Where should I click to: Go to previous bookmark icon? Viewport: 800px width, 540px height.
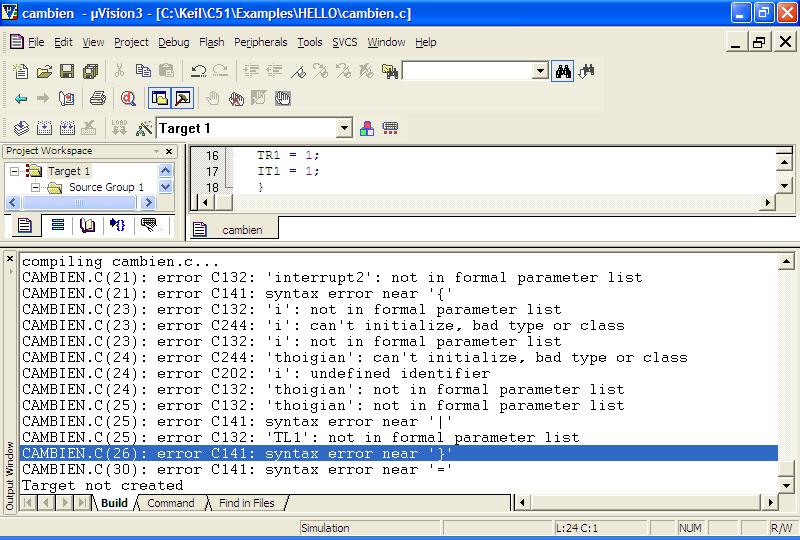click(x=343, y=71)
